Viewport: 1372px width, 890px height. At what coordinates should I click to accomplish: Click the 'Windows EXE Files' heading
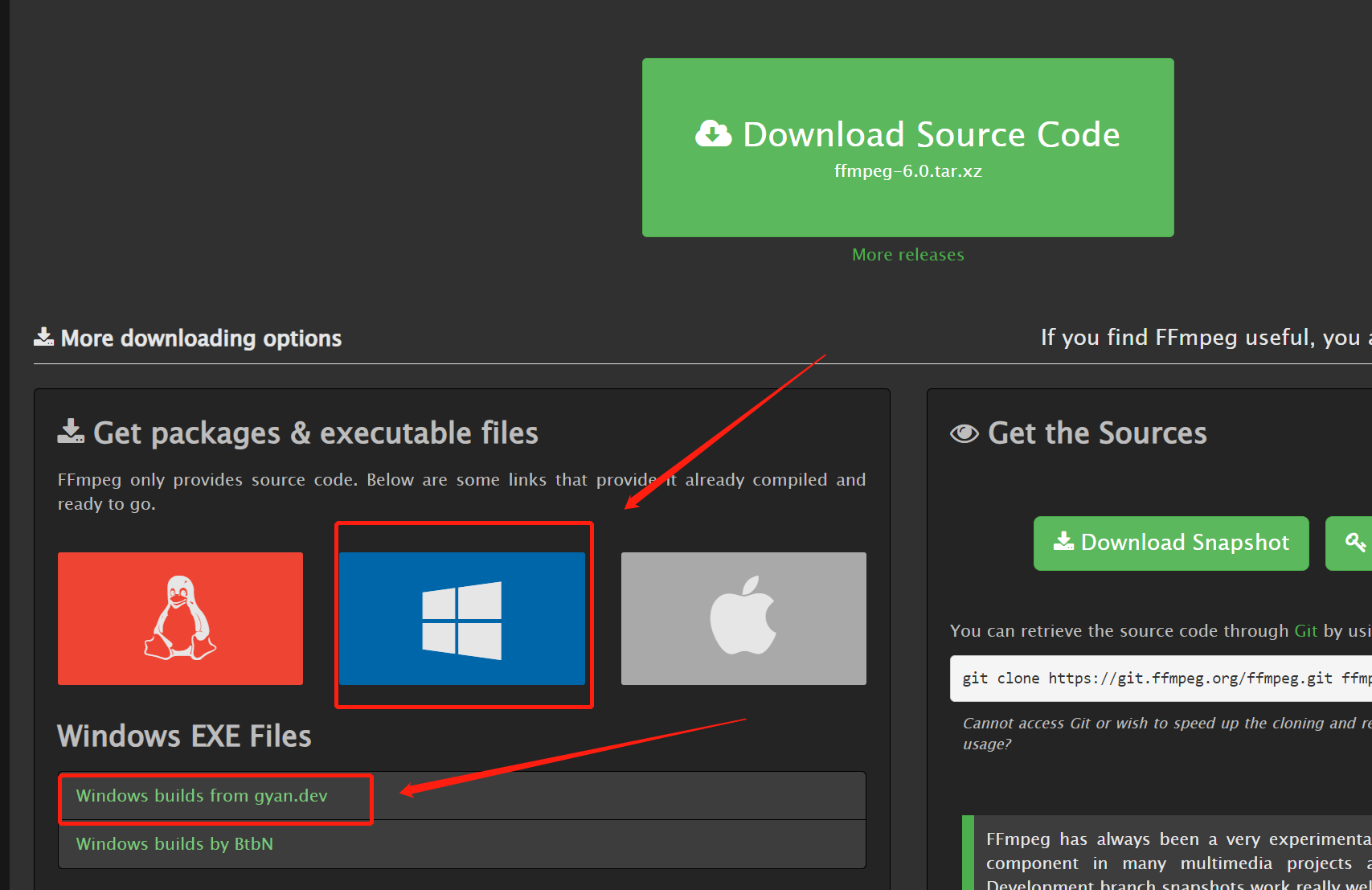coord(184,736)
